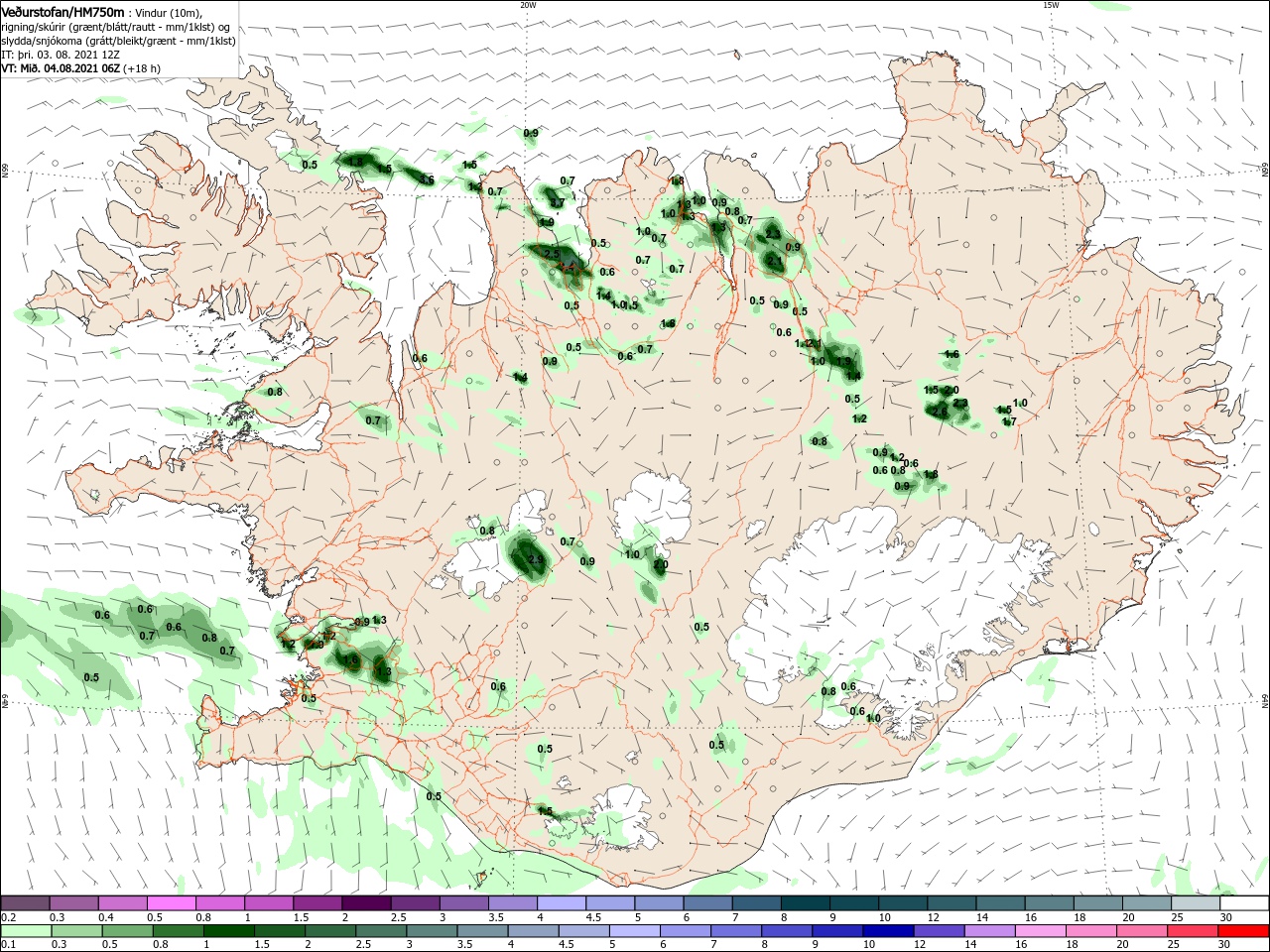Click the 4 pale lavender swatch in upper legend row

coord(561,903)
